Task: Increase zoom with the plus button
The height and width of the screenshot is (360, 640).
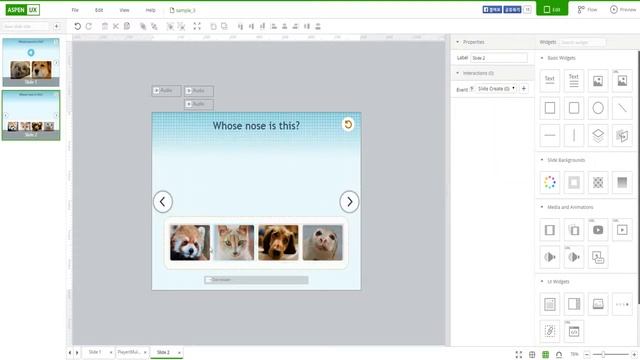Action: pos(634,354)
